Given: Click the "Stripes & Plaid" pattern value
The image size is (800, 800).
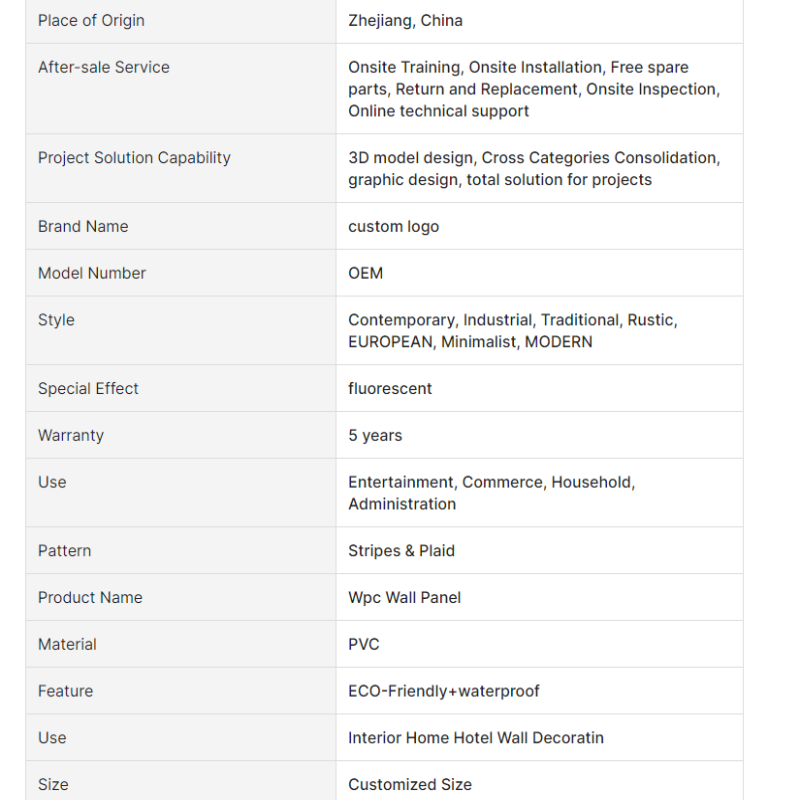Looking at the screenshot, I should [x=401, y=550].
